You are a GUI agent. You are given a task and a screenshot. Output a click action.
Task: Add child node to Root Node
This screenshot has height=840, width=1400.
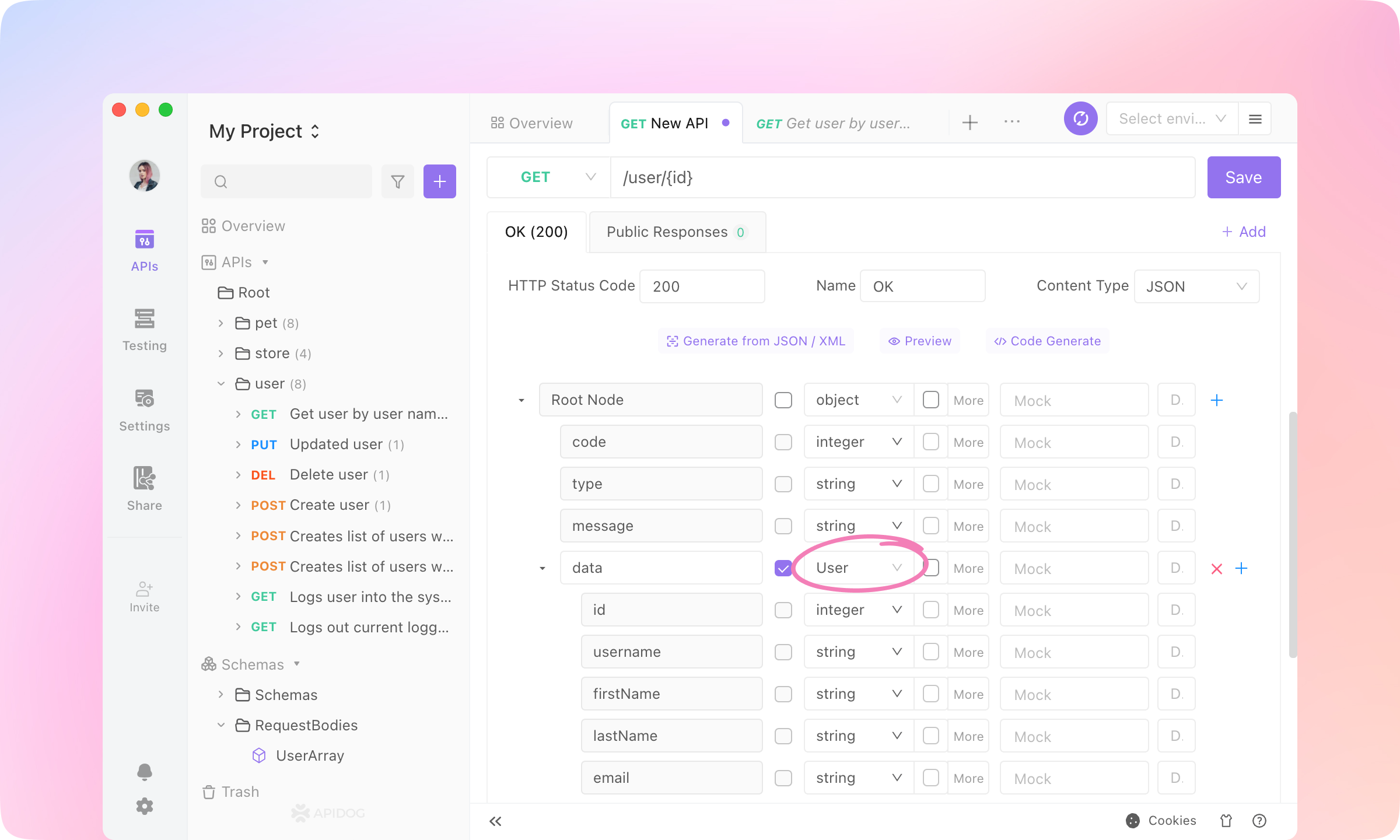1216,400
